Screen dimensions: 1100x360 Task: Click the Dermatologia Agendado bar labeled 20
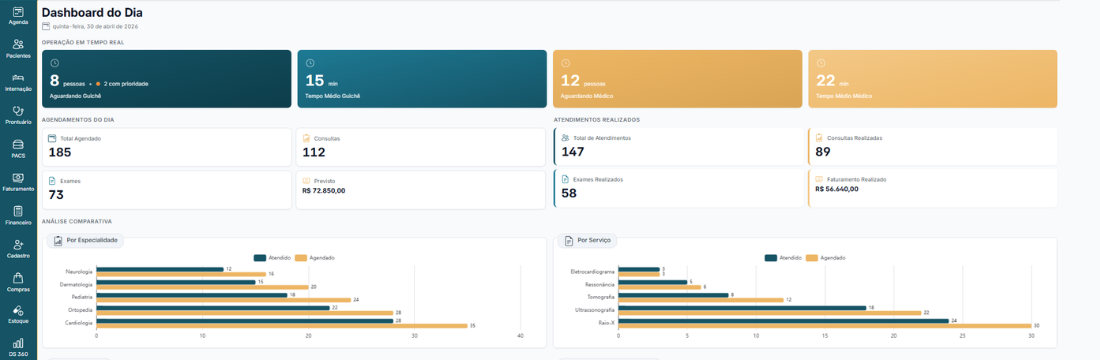[x=202, y=287]
